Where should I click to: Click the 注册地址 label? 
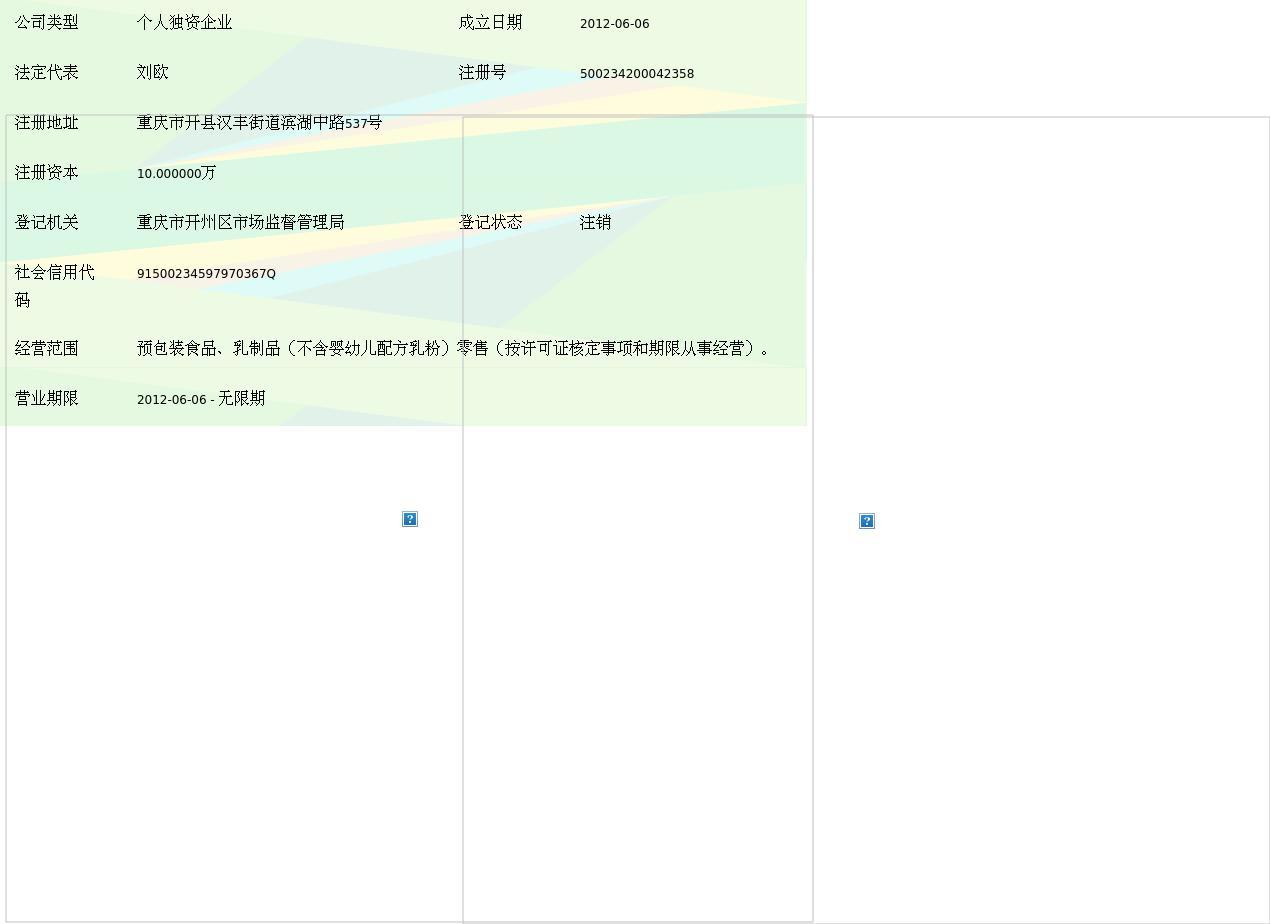(47, 122)
